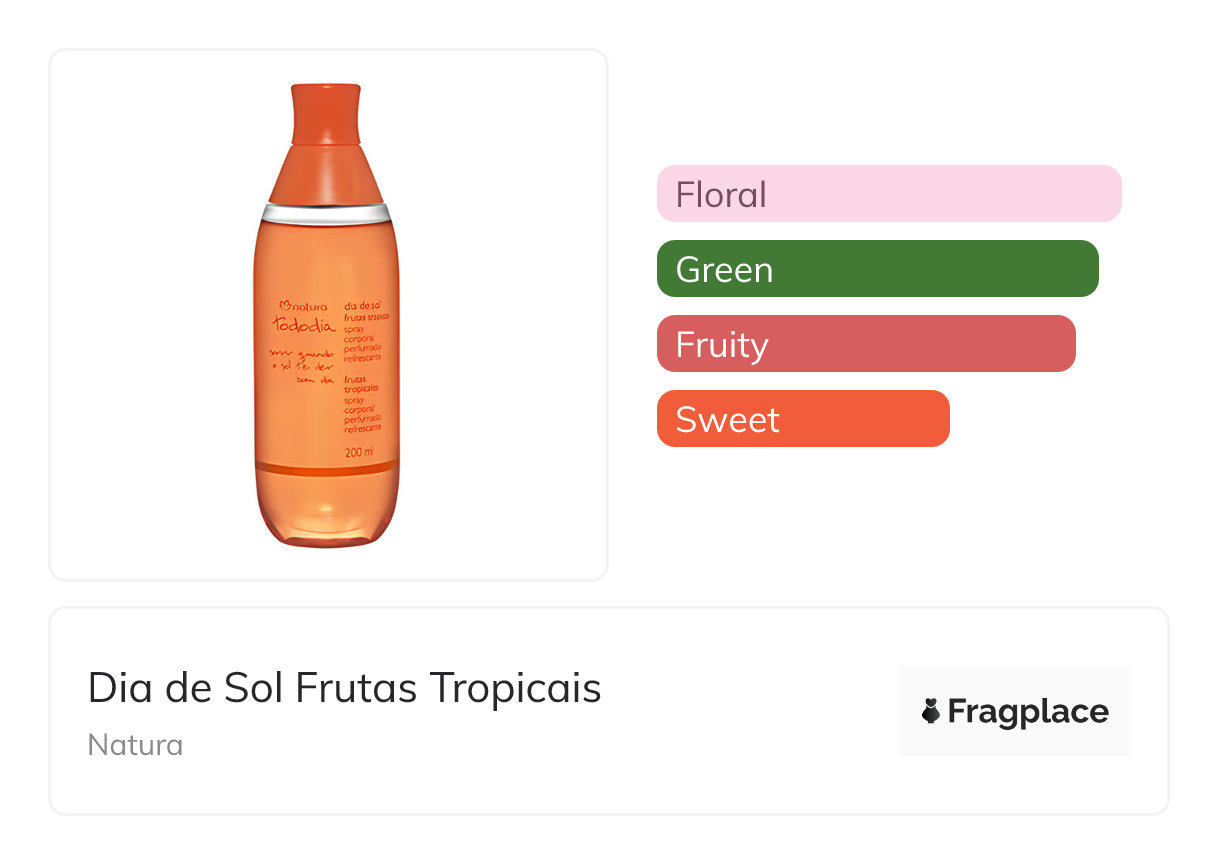
Task: Select the Green accord bar
Action: (877, 269)
